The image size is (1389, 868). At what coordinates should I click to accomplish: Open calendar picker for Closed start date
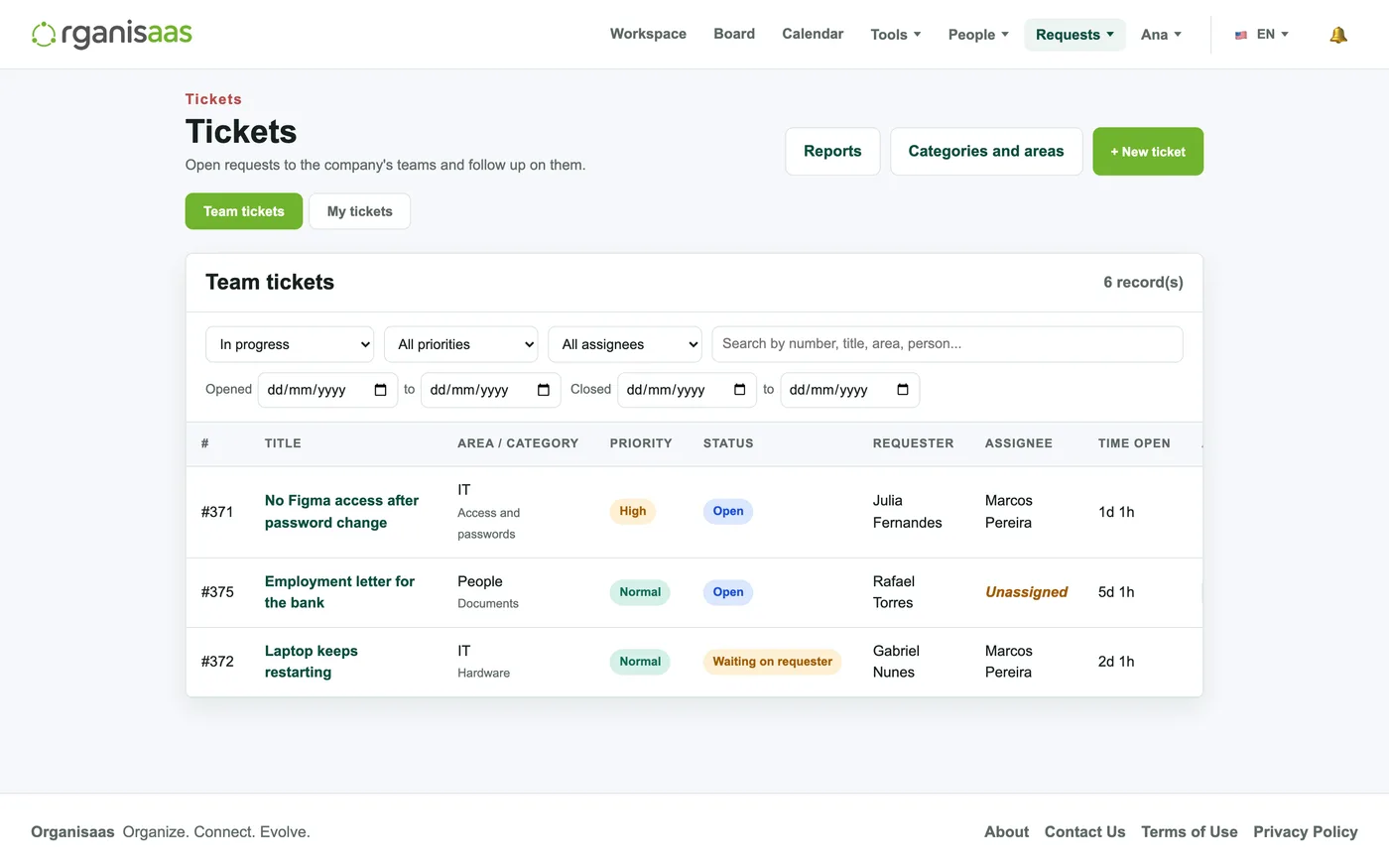point(739,390)
